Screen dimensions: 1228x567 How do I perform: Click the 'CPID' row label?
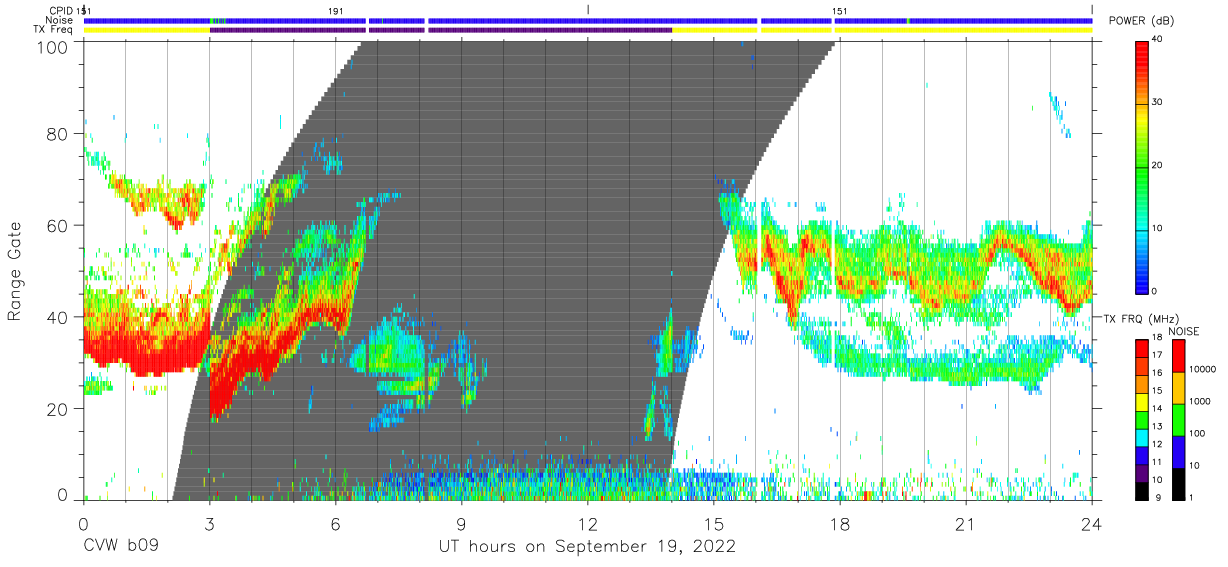tap(60, 11)
